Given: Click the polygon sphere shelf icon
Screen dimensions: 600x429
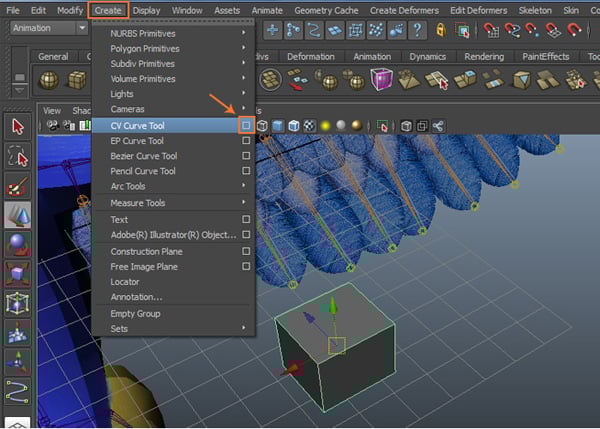Looking at the screenshot, I should [x=49, y=80].
